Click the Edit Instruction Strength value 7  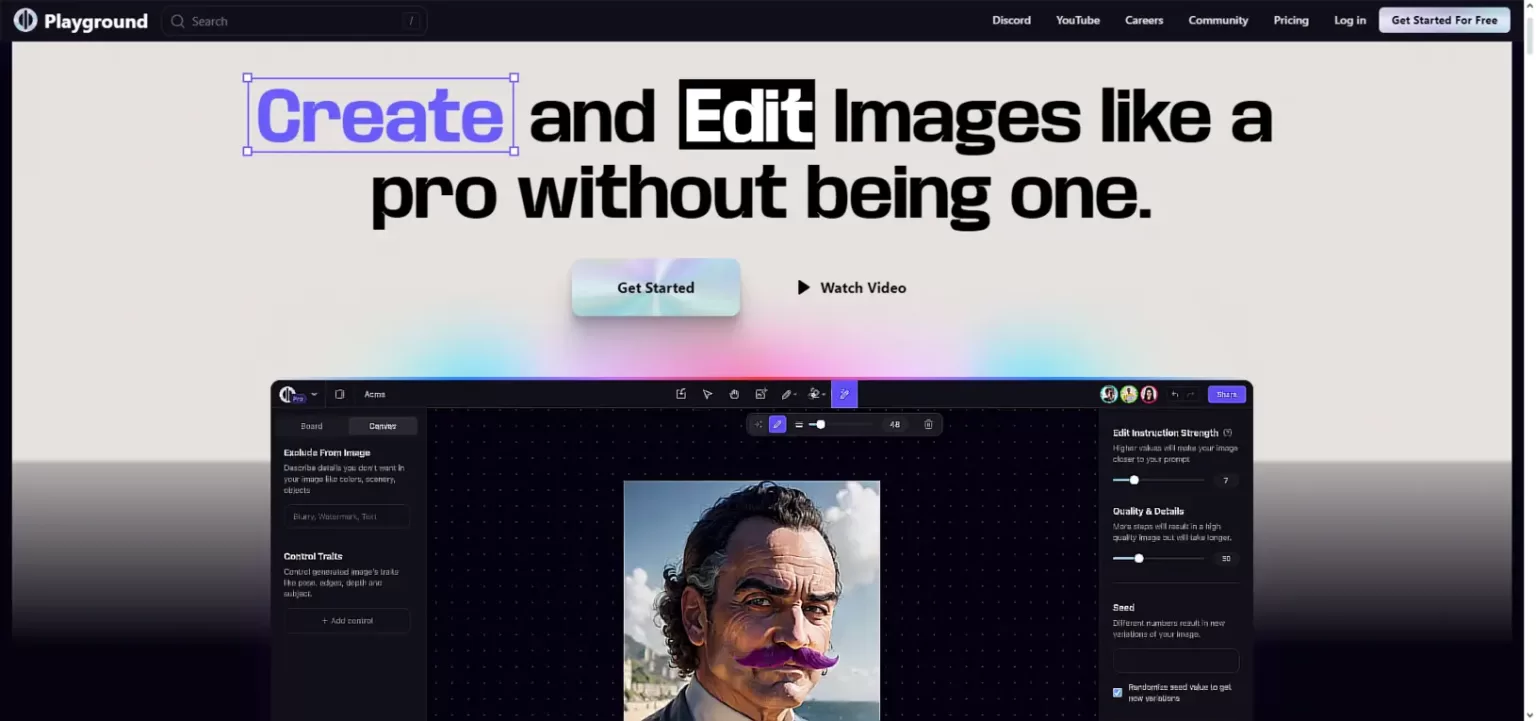tap(1226, 481)
